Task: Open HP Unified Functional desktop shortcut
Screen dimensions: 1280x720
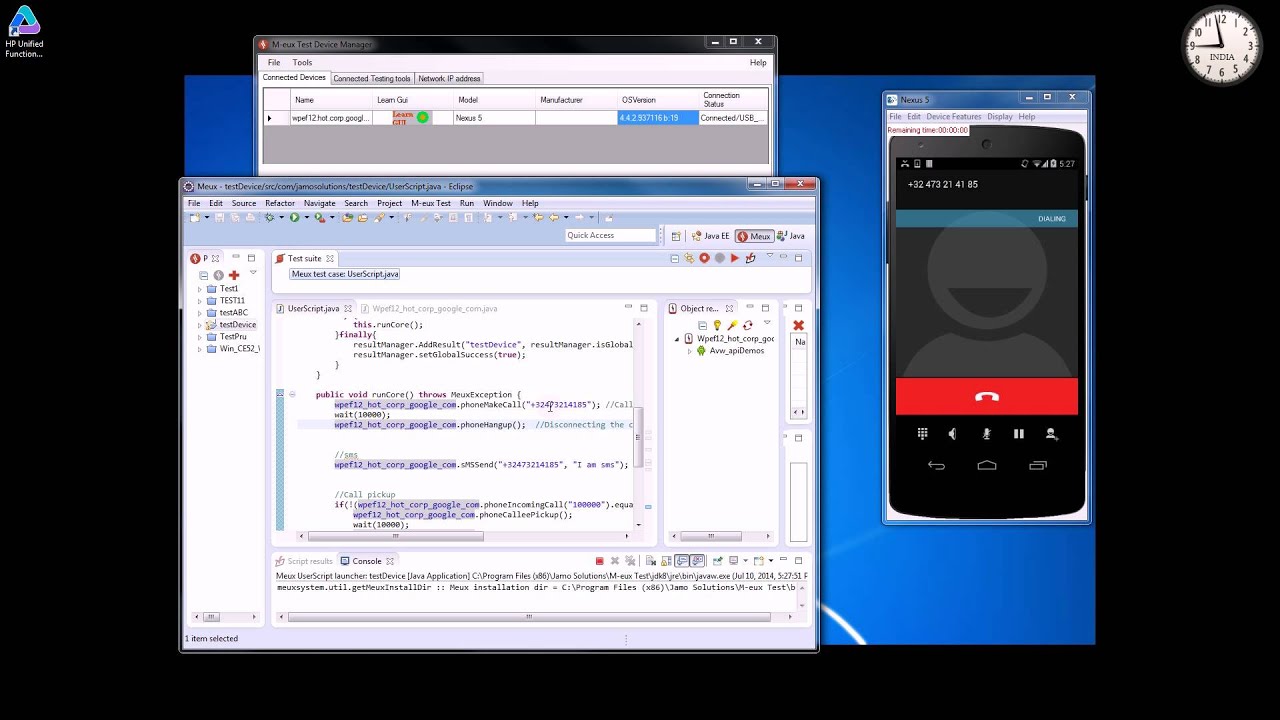Action: coord(23,32)
